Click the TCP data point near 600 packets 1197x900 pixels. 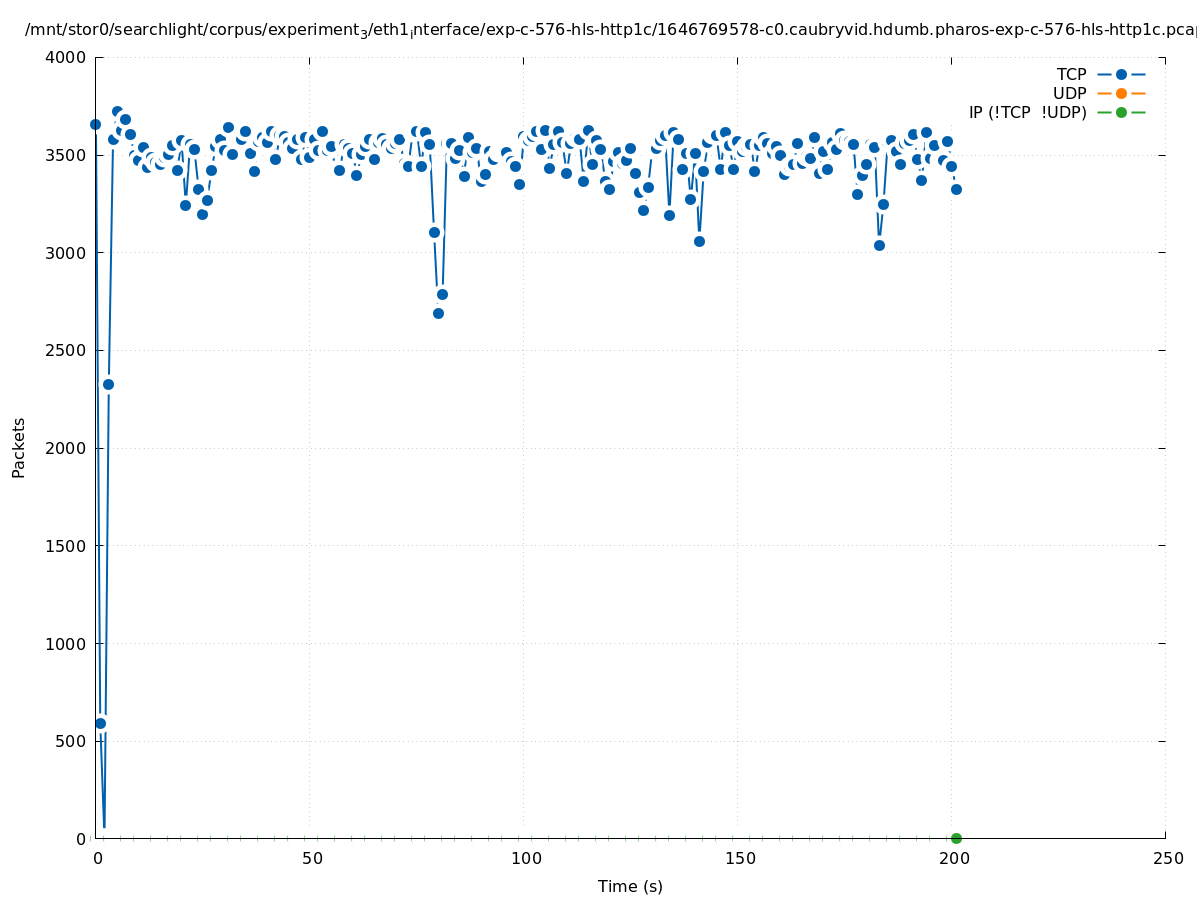(100, 723)
